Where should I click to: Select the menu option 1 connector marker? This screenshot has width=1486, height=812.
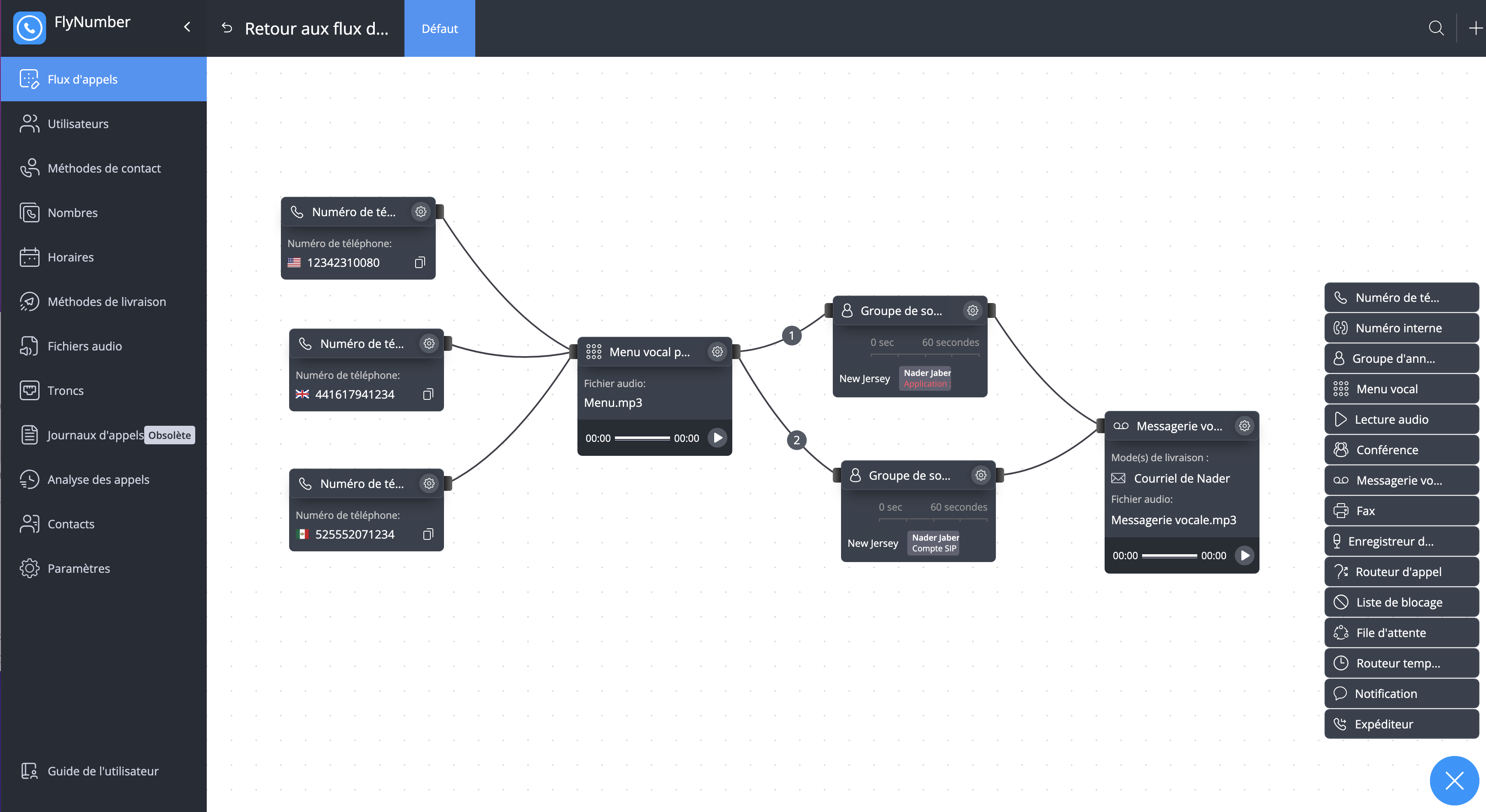792,335
